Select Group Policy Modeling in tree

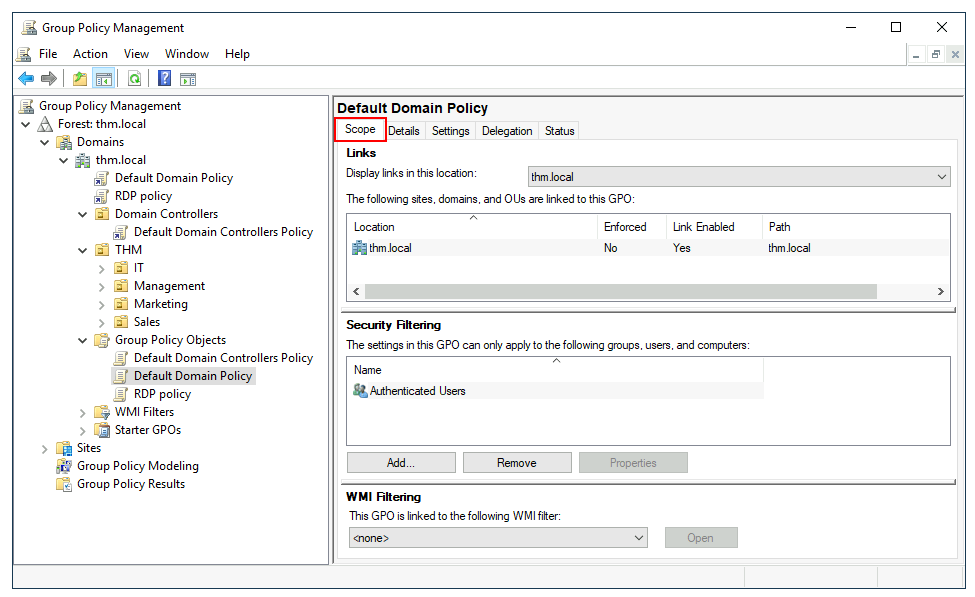(137, 466)
